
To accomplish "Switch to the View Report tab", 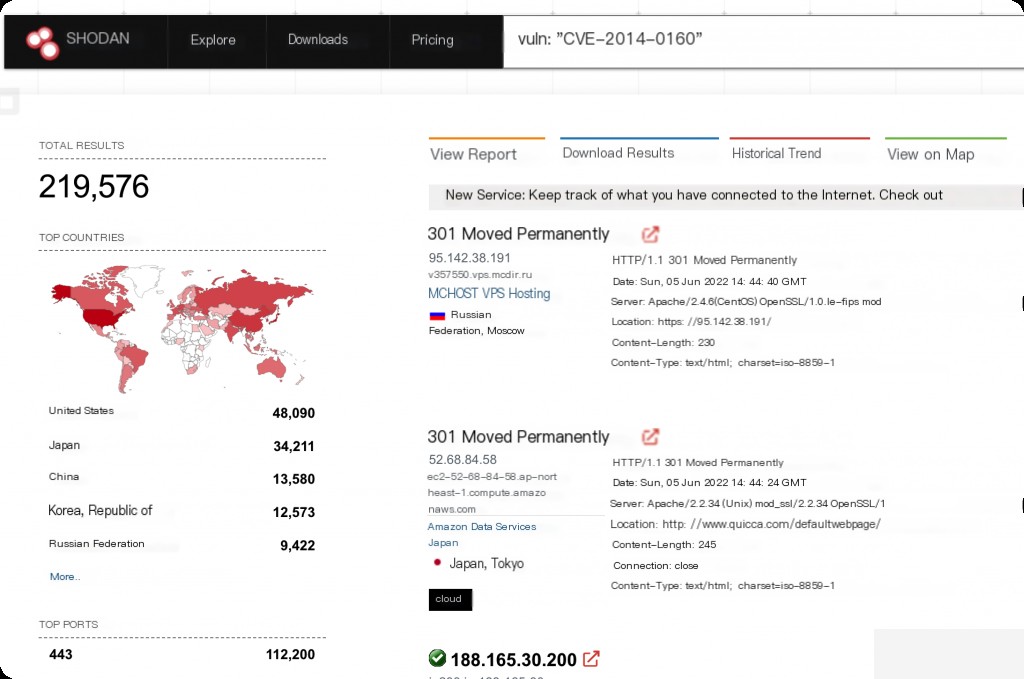I will (473, 154).
